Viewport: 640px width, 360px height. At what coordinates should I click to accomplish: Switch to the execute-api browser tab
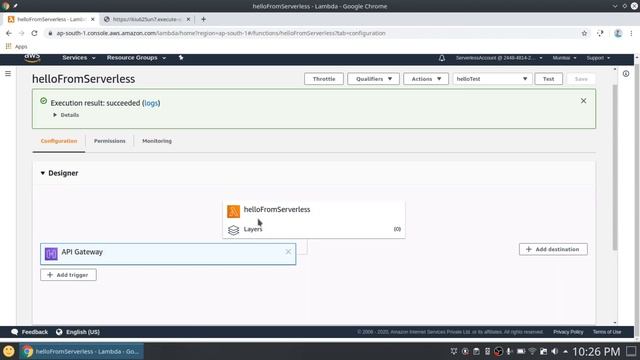click(146, 19)
